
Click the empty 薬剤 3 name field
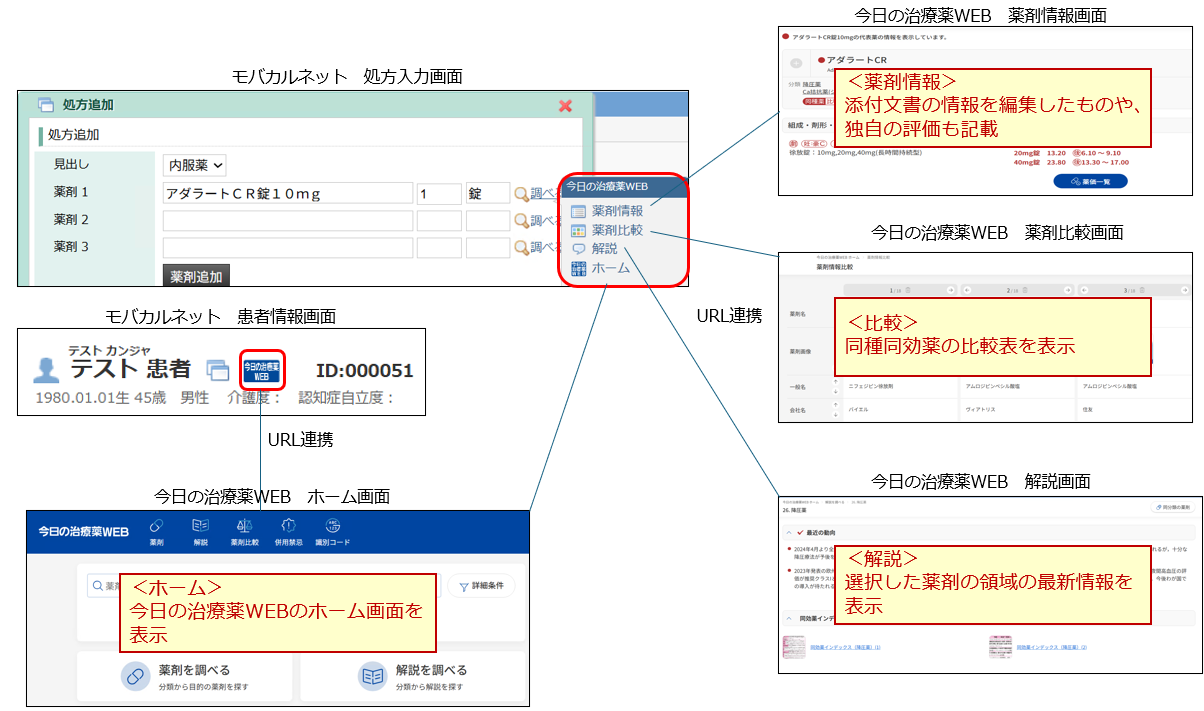[288, 248]
